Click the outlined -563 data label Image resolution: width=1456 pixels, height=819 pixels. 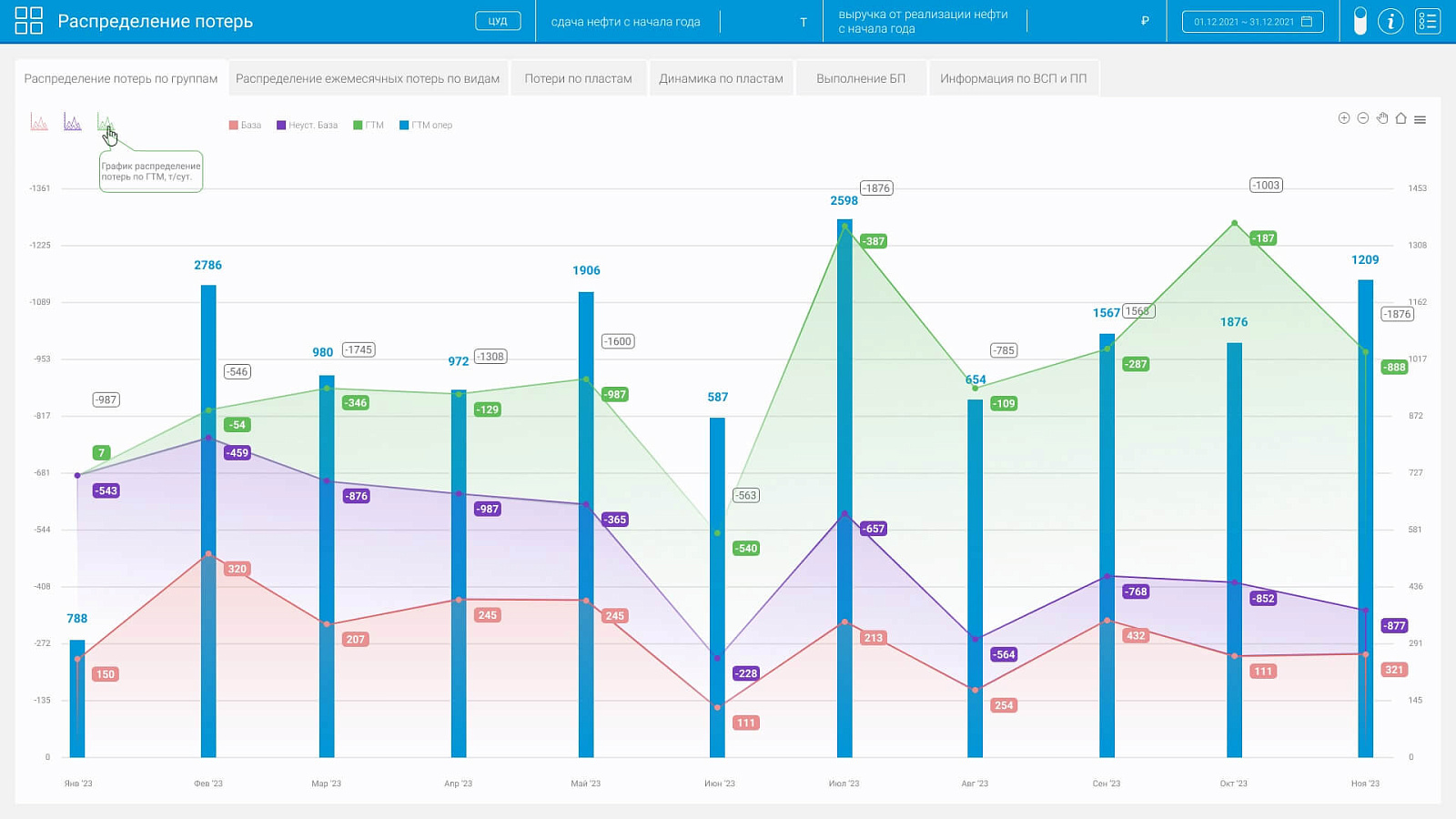[x=746, y=495]
